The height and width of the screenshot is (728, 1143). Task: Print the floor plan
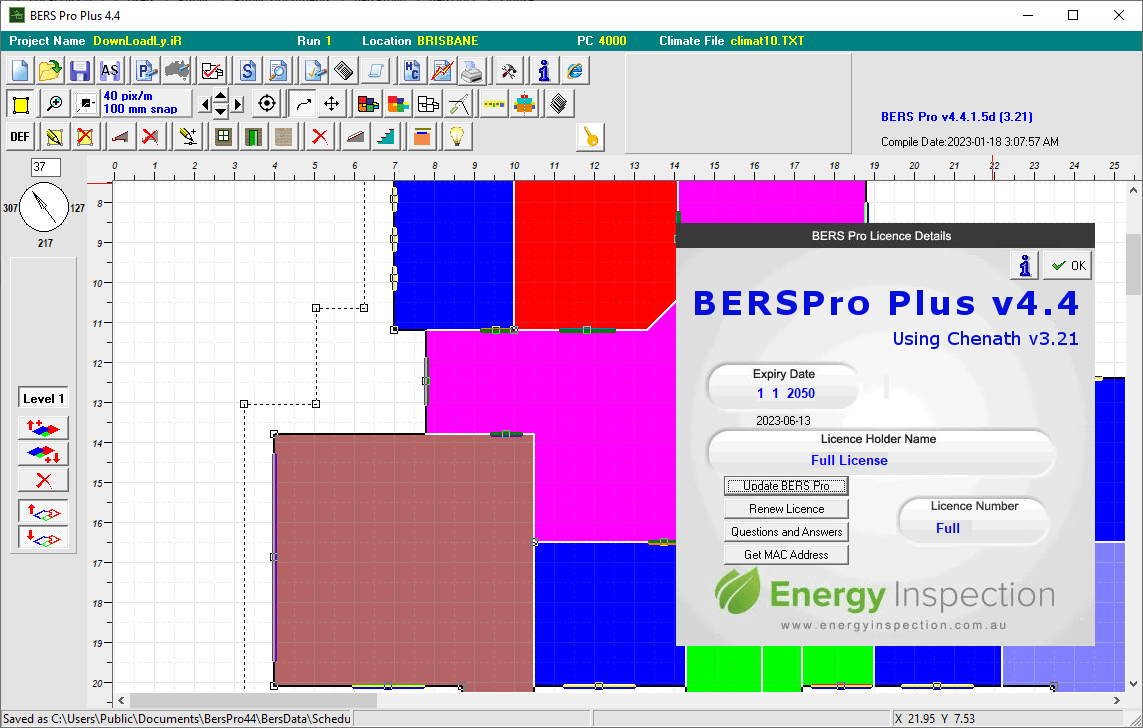tap(471, 70)
